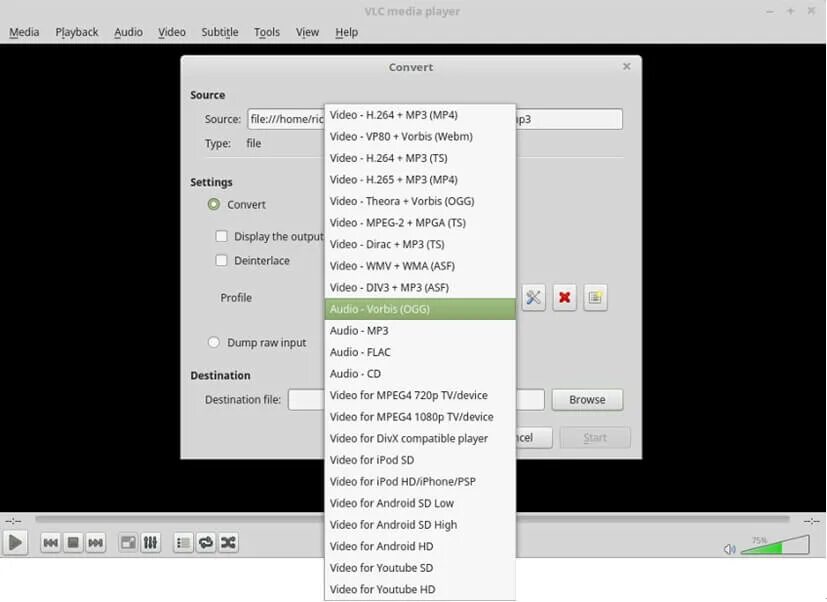Pick Video for iPod SD
This screenshot has width=827, height=602.
tap(420, 460)
